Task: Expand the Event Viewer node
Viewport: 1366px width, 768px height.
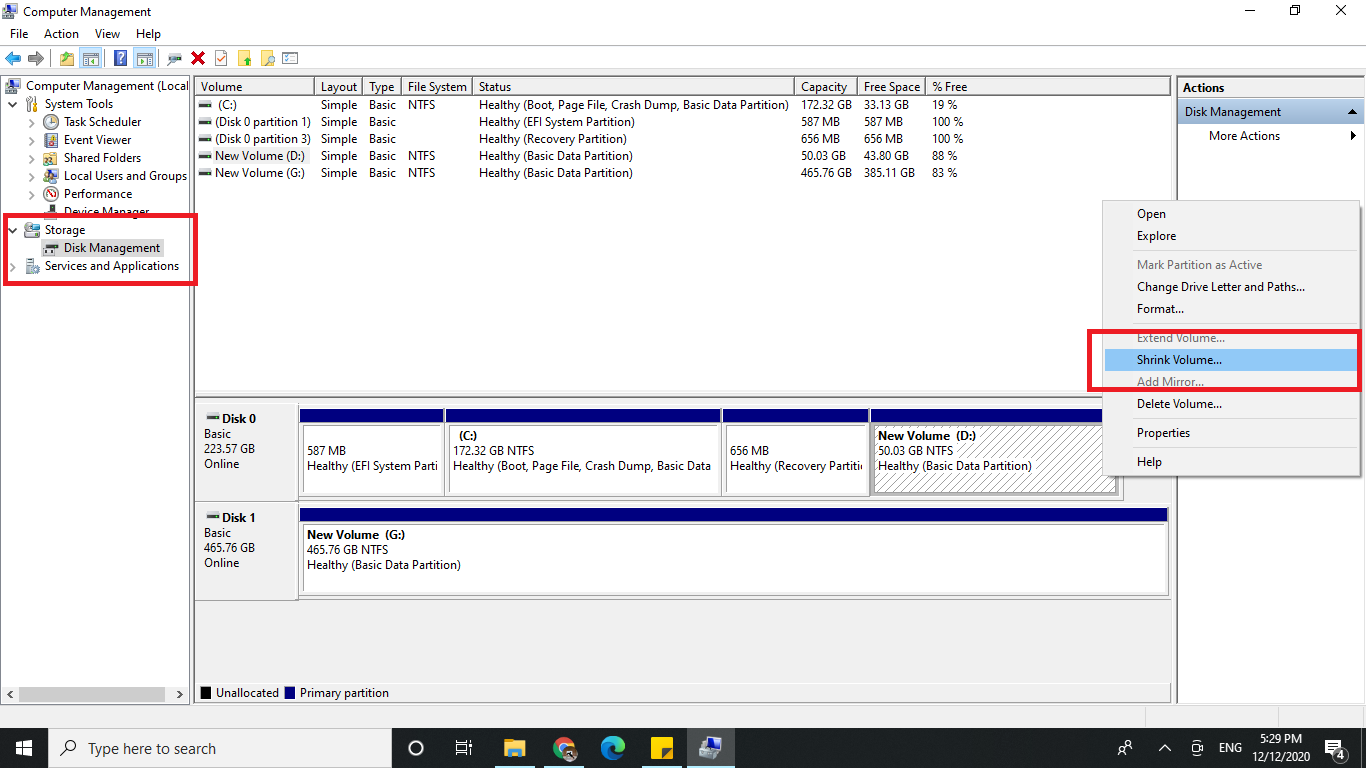Action: click(31, 140)
